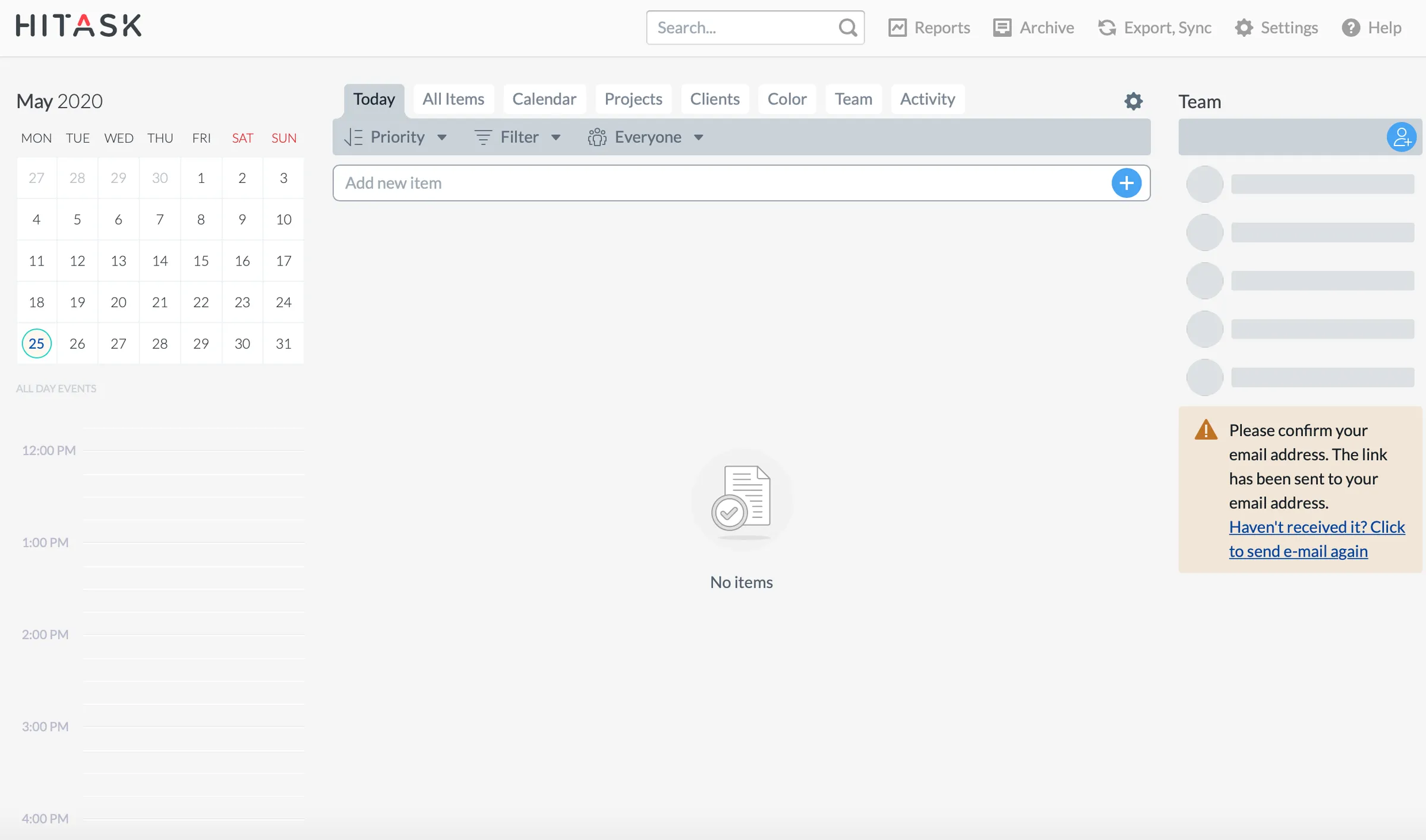Select May 25 on the mini calendar
The height and width of the screenshot is (840, 1426).
[x=36, y=343]
